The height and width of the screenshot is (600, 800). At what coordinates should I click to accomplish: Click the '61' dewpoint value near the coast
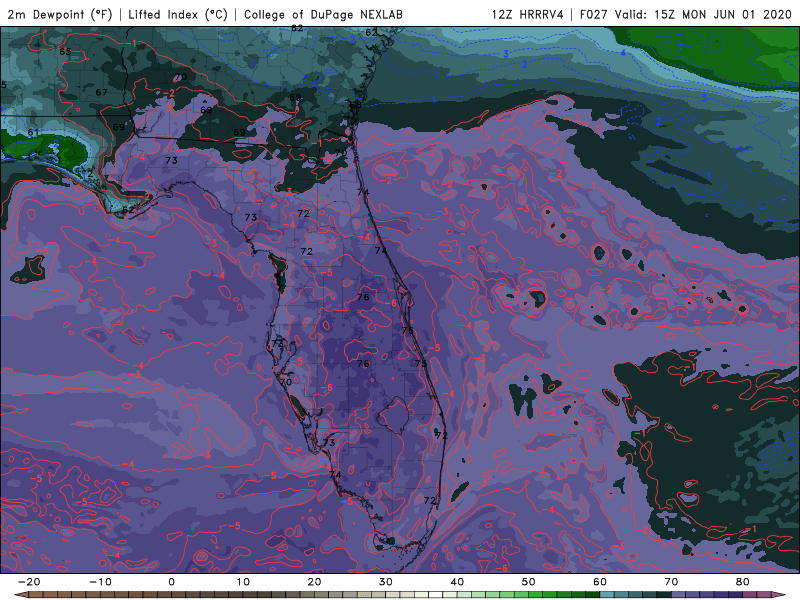click(33, 132)
